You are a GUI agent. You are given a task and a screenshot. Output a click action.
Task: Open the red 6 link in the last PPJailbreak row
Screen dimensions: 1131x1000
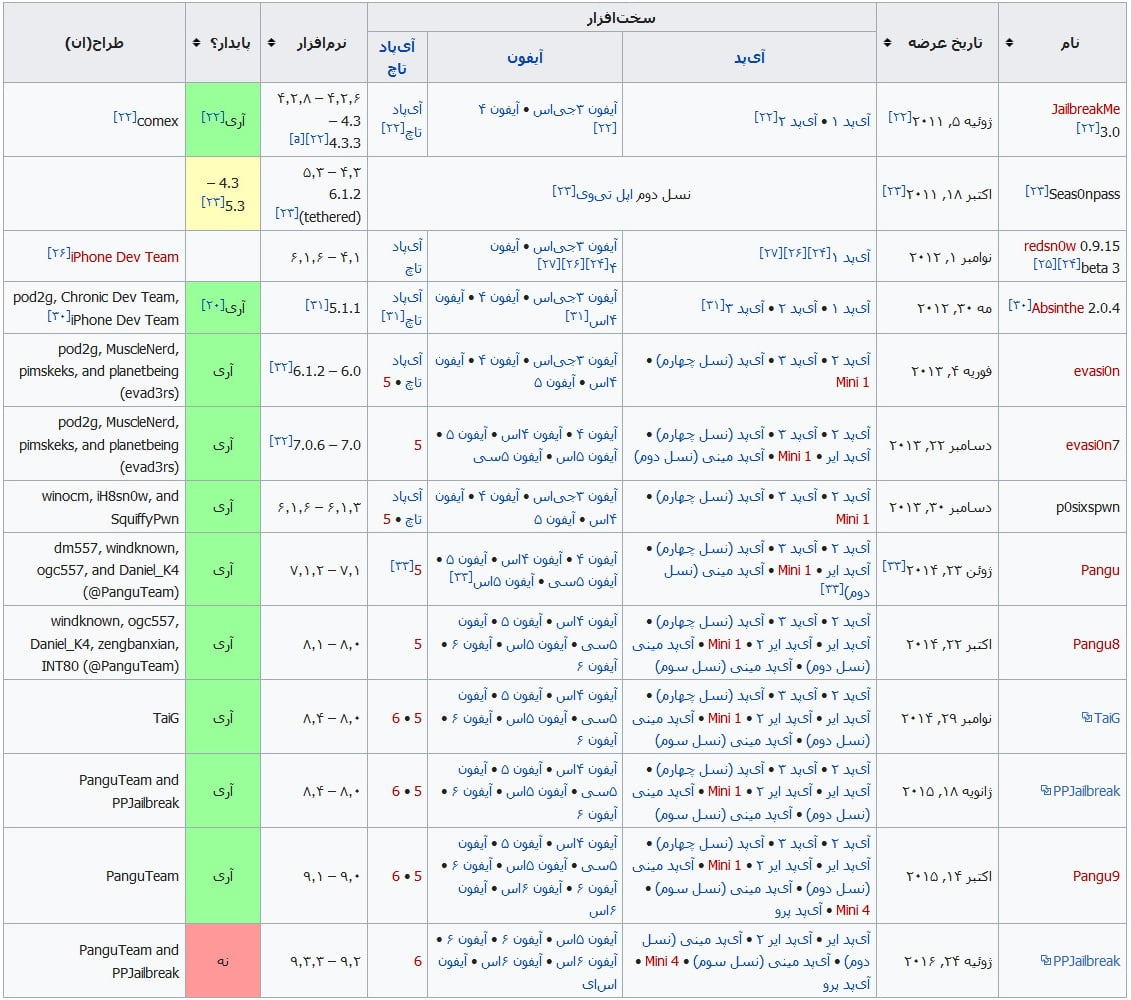[x=418, y=961]
